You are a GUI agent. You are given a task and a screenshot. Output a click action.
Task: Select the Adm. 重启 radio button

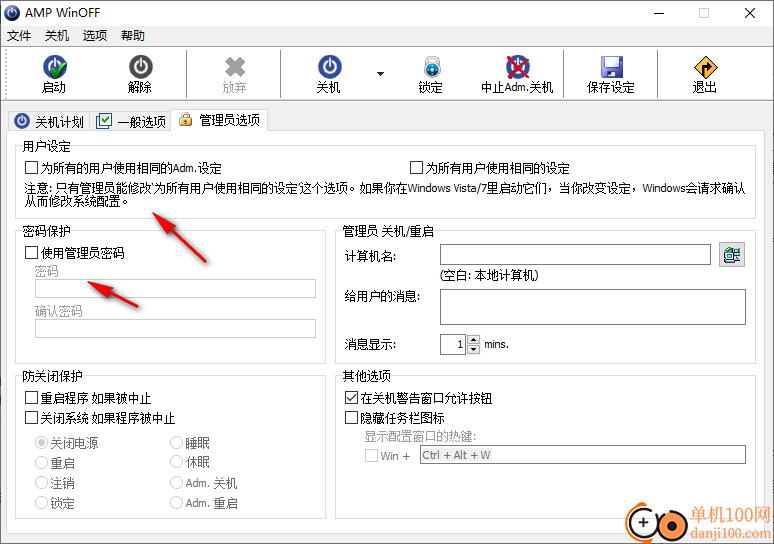pos(177,503)
